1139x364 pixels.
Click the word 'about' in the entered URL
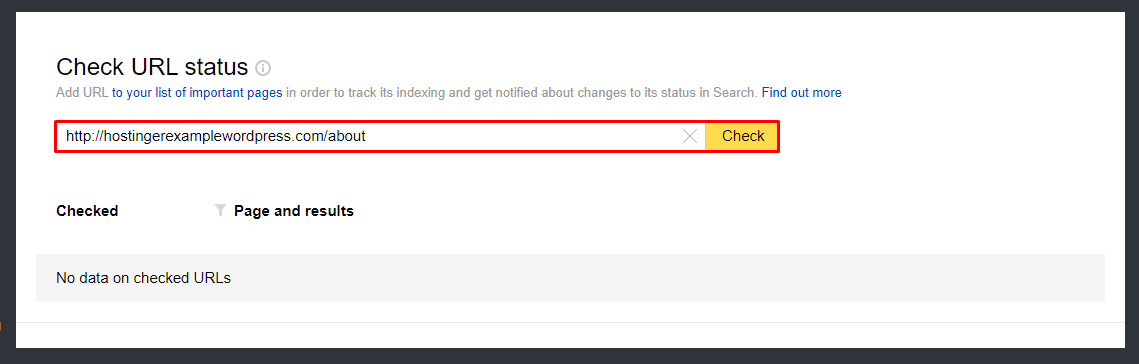(346, 136)
